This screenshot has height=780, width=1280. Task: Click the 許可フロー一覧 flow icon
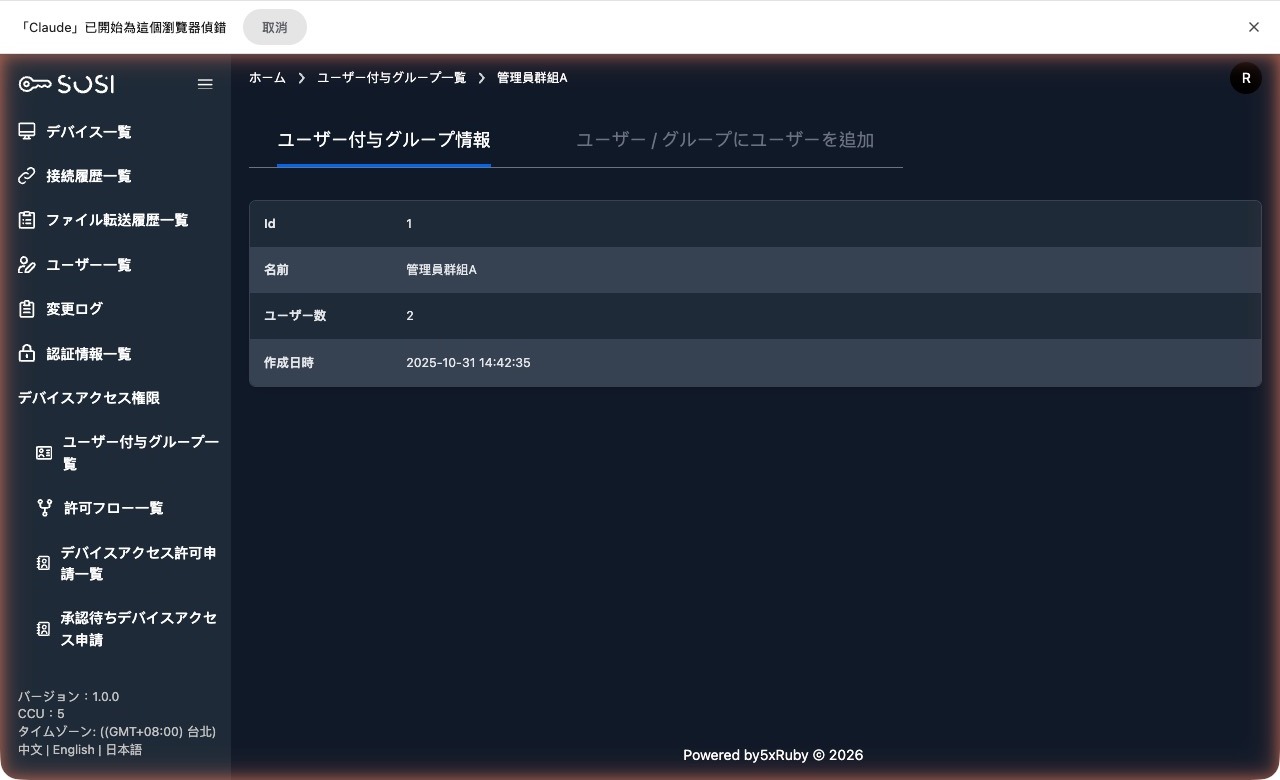[x=44, y=507]
